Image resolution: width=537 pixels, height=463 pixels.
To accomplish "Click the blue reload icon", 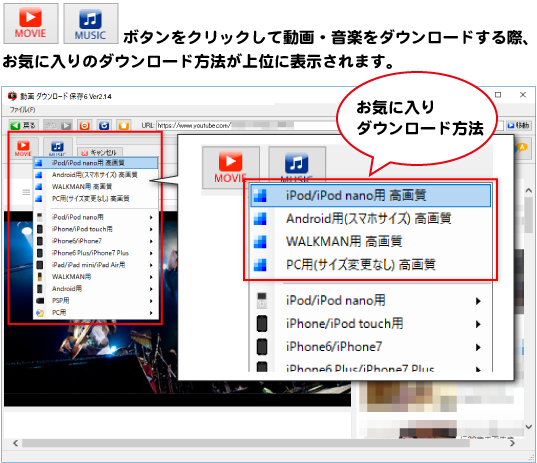I will (x=104, y=125).
